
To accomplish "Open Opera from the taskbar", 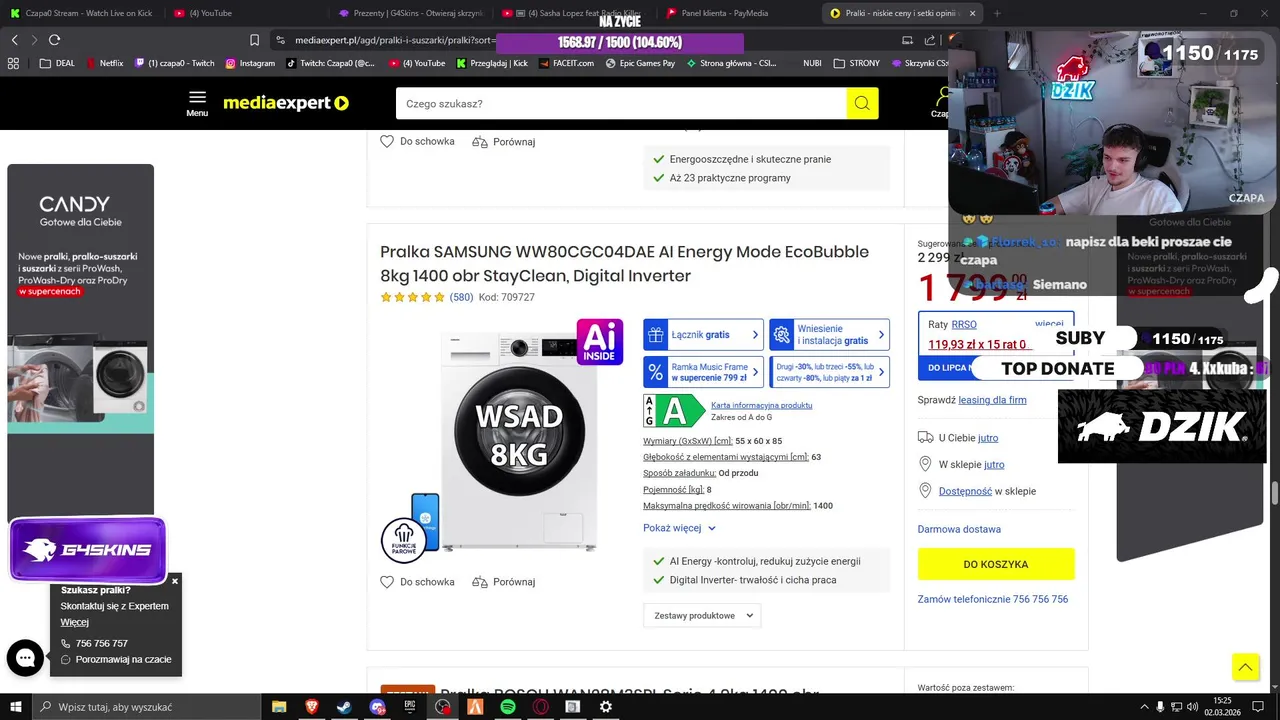I will 540,707.
